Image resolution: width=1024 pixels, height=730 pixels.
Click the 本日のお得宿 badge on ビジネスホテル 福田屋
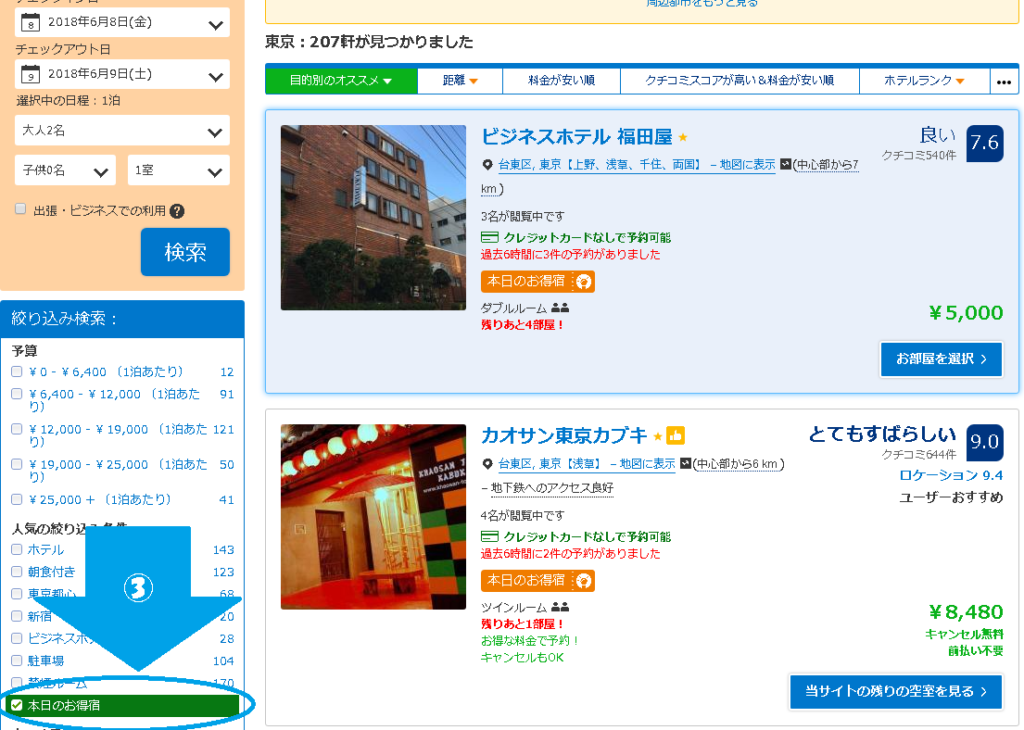click(x=538, y=281)
